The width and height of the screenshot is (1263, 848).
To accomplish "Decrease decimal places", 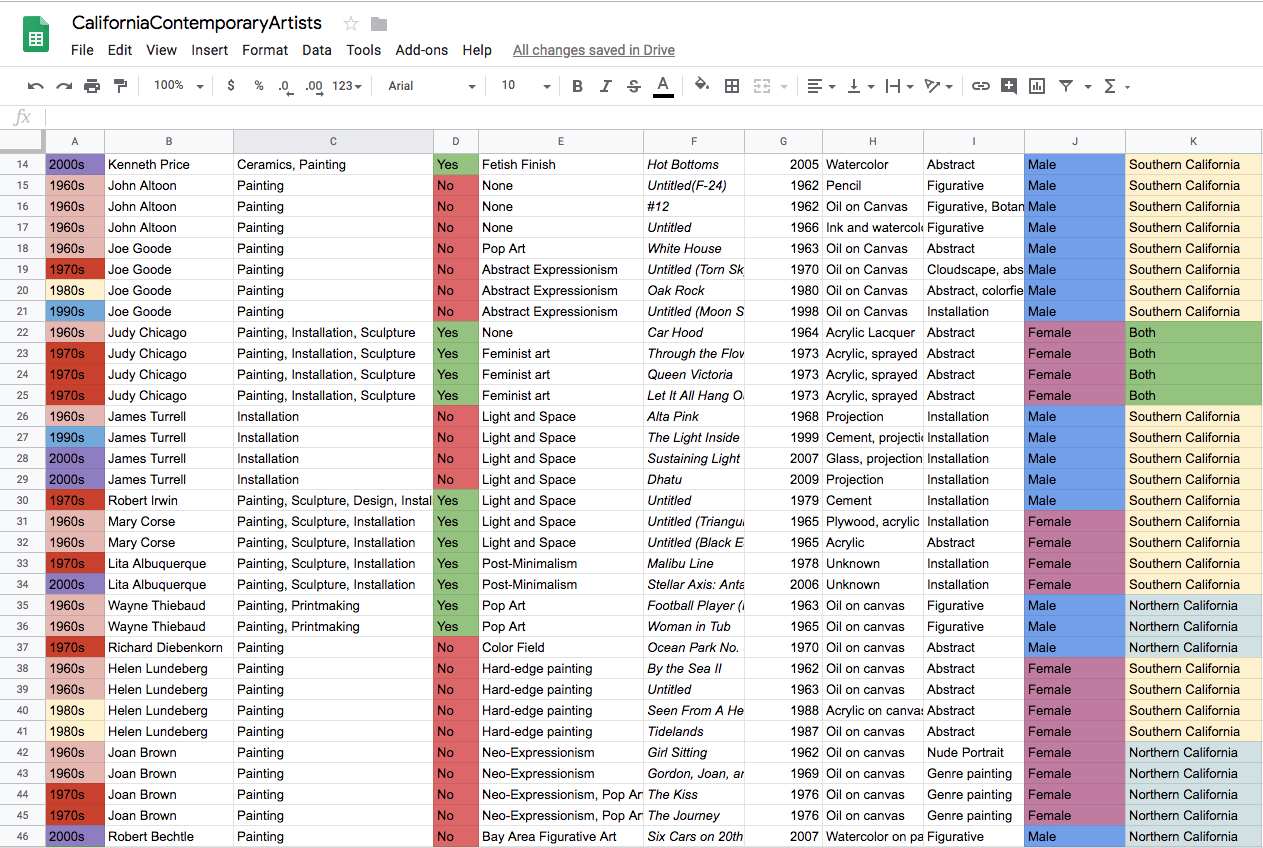I will 285,86.
